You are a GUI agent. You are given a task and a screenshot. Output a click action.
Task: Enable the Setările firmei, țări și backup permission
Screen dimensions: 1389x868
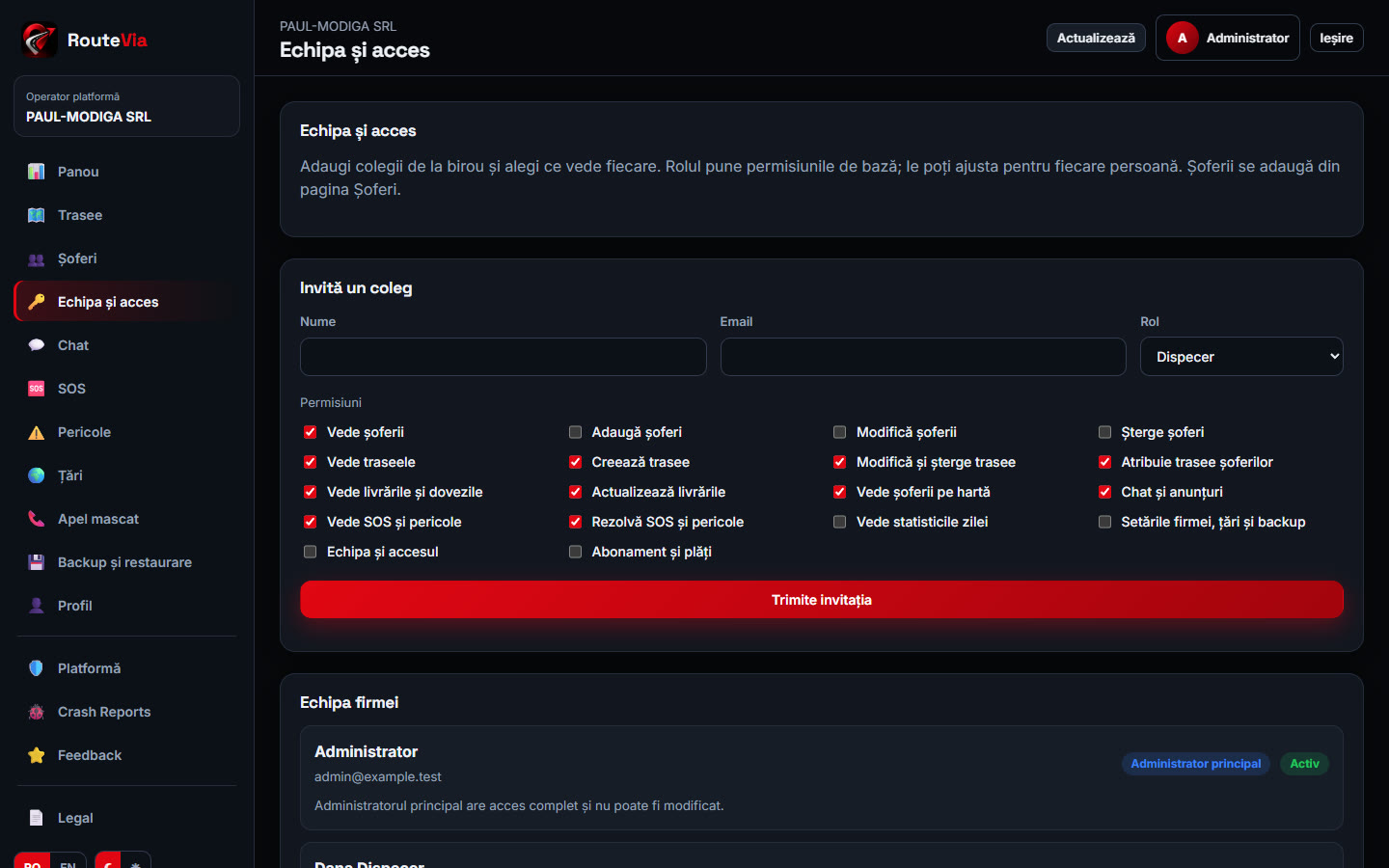pos(1104,522)
